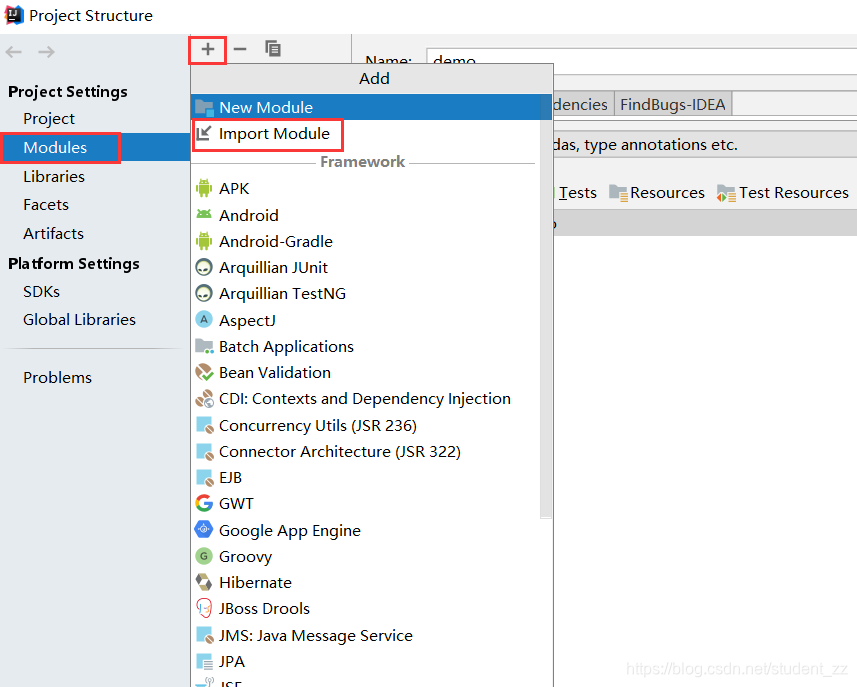Select the APK framework entry
Viewport: 857px width, 687px height.
pos(365,188)
